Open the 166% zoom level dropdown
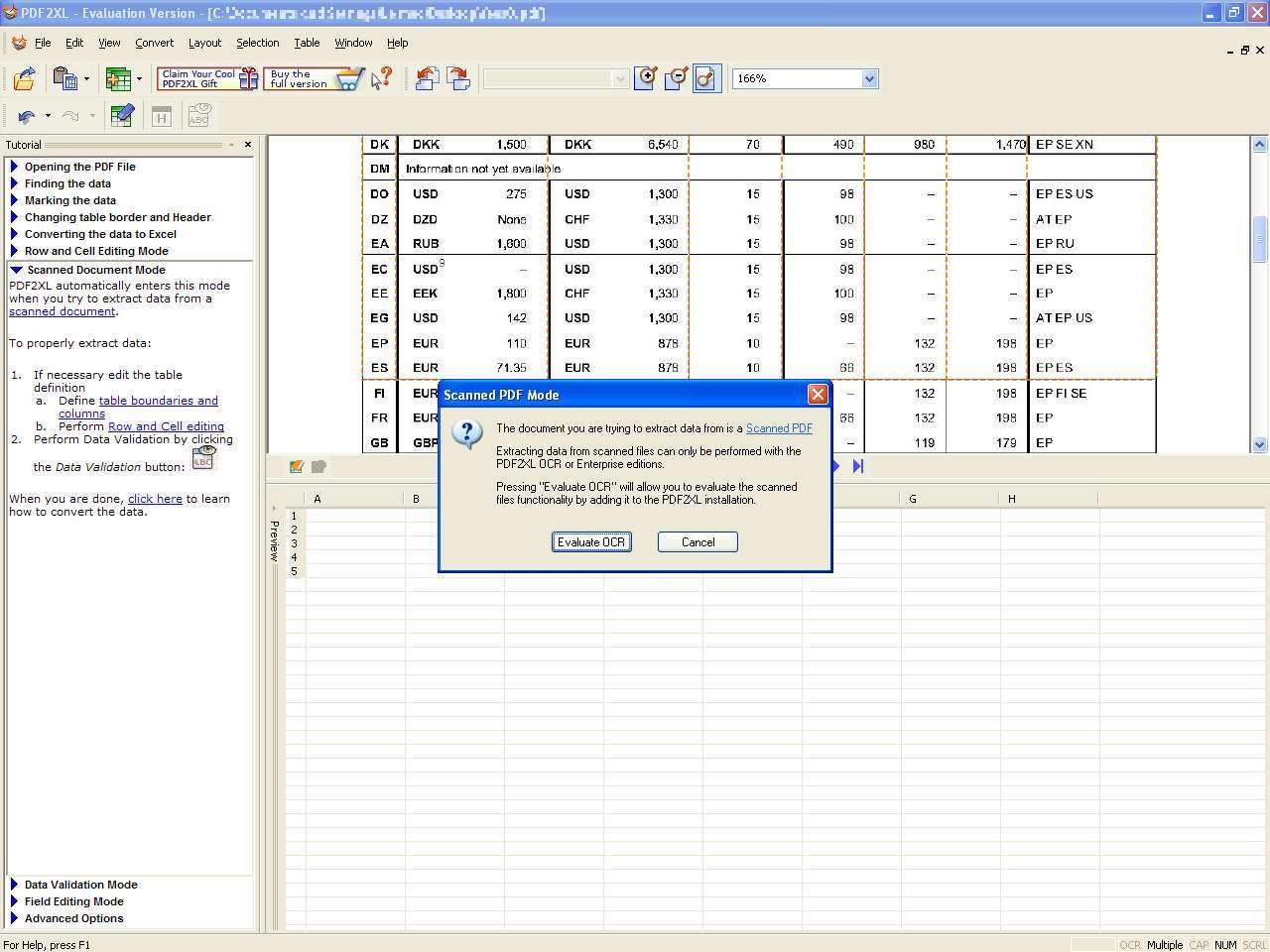Image resolution: width=1270 pixels, height=952 pixels. point(869,78)
